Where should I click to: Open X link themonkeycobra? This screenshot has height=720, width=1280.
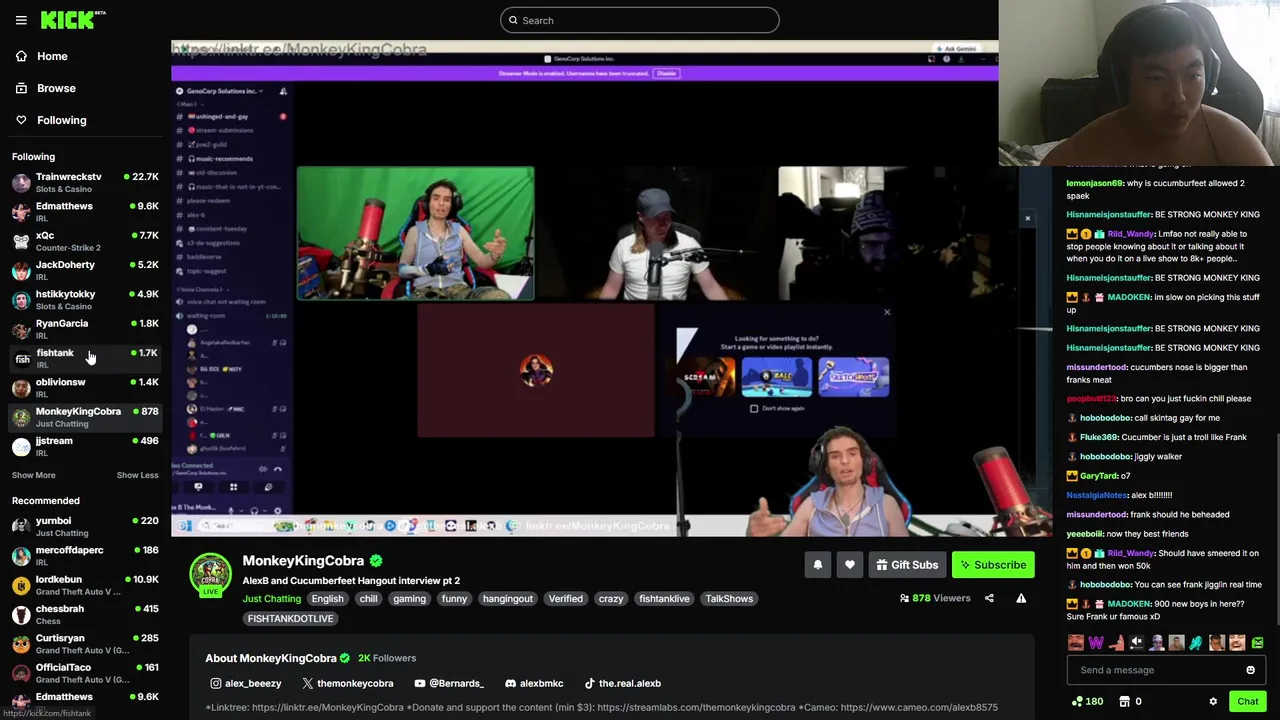[x=347, y=683]
